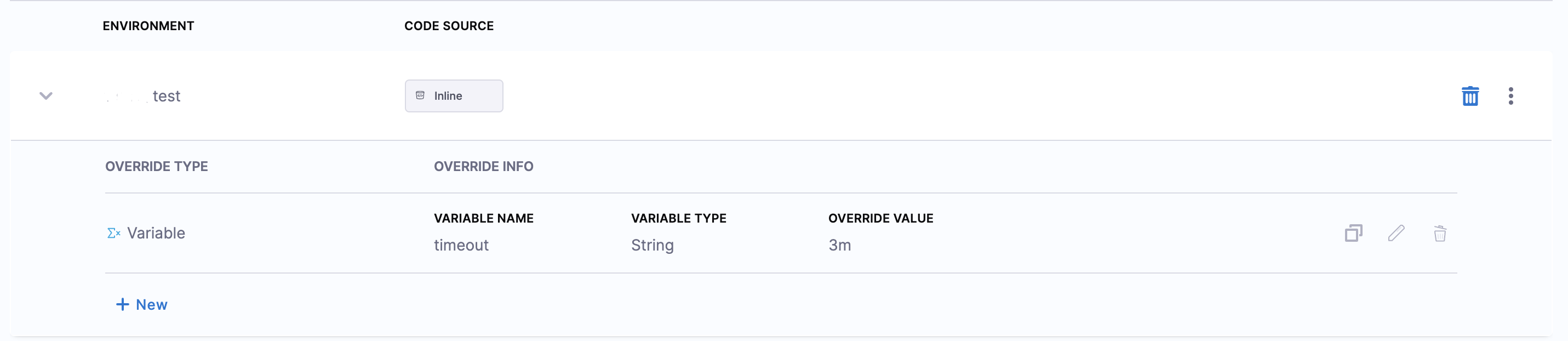Image resolution: width=1568 pixels, height=341 pixels.
Task: Click the OVERRIDE INFO column header
Action: tap(483, 166)
